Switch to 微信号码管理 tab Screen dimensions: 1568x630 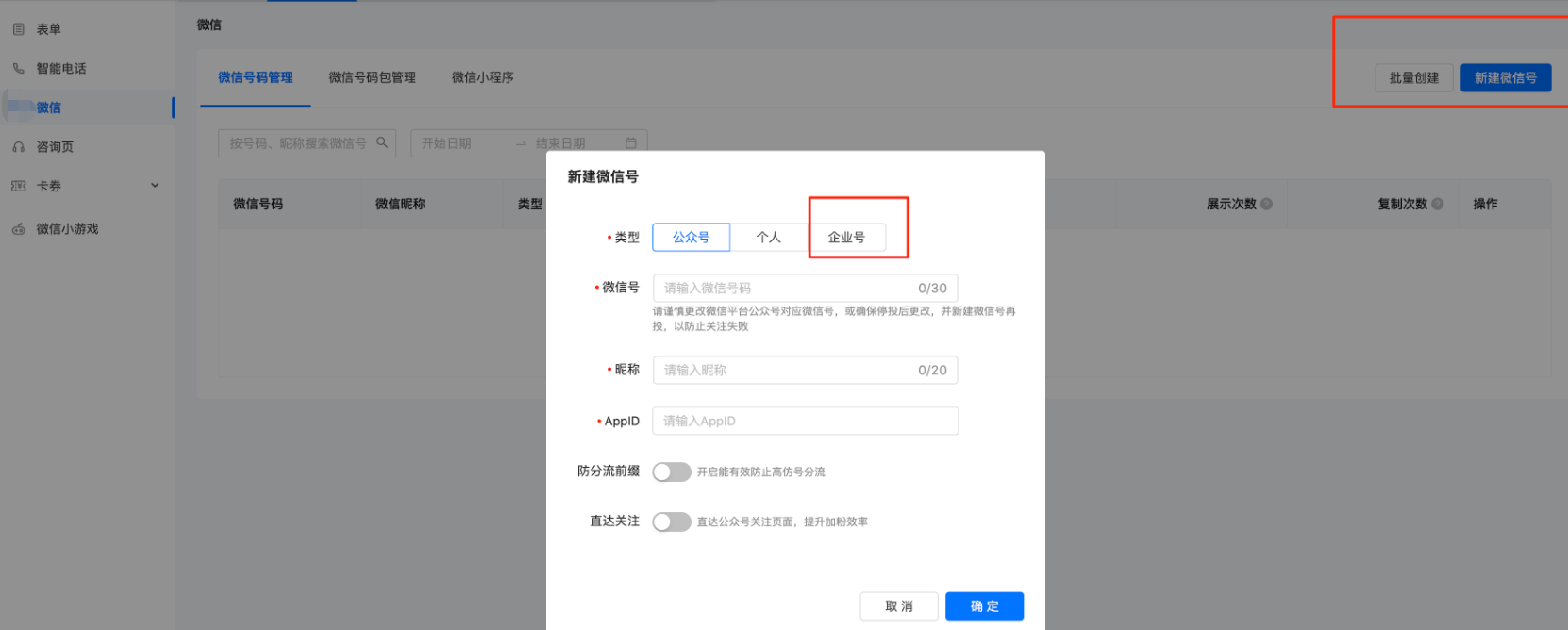[256, 77]
